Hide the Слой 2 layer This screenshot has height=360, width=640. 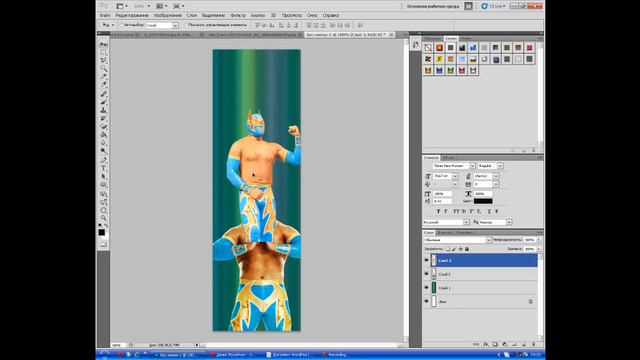point(427,274)
